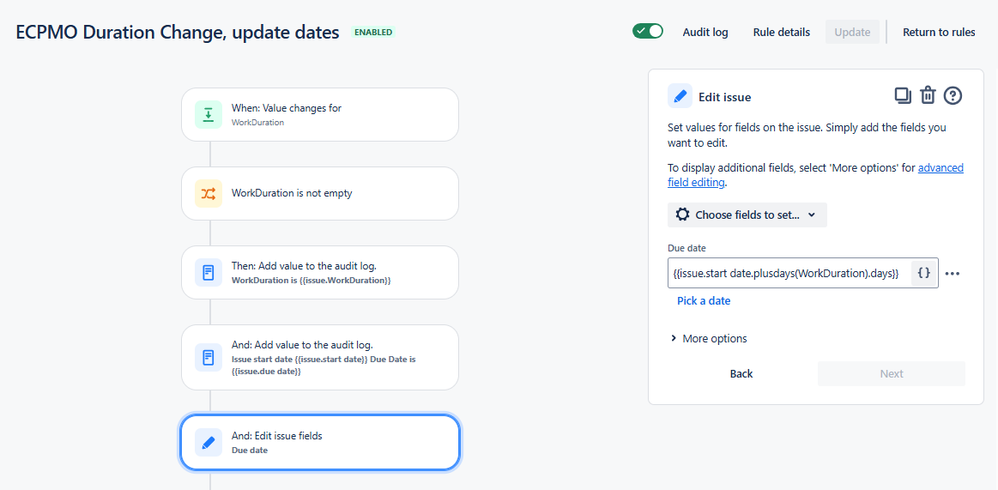Toggle the rule enabled switch off

pyautogui.click(x=648, y=31)
